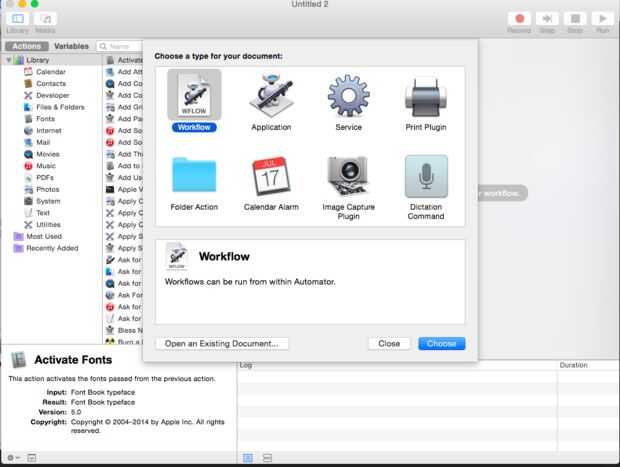
Task: Switch to the Variables tab
Action: click(72, 46)
